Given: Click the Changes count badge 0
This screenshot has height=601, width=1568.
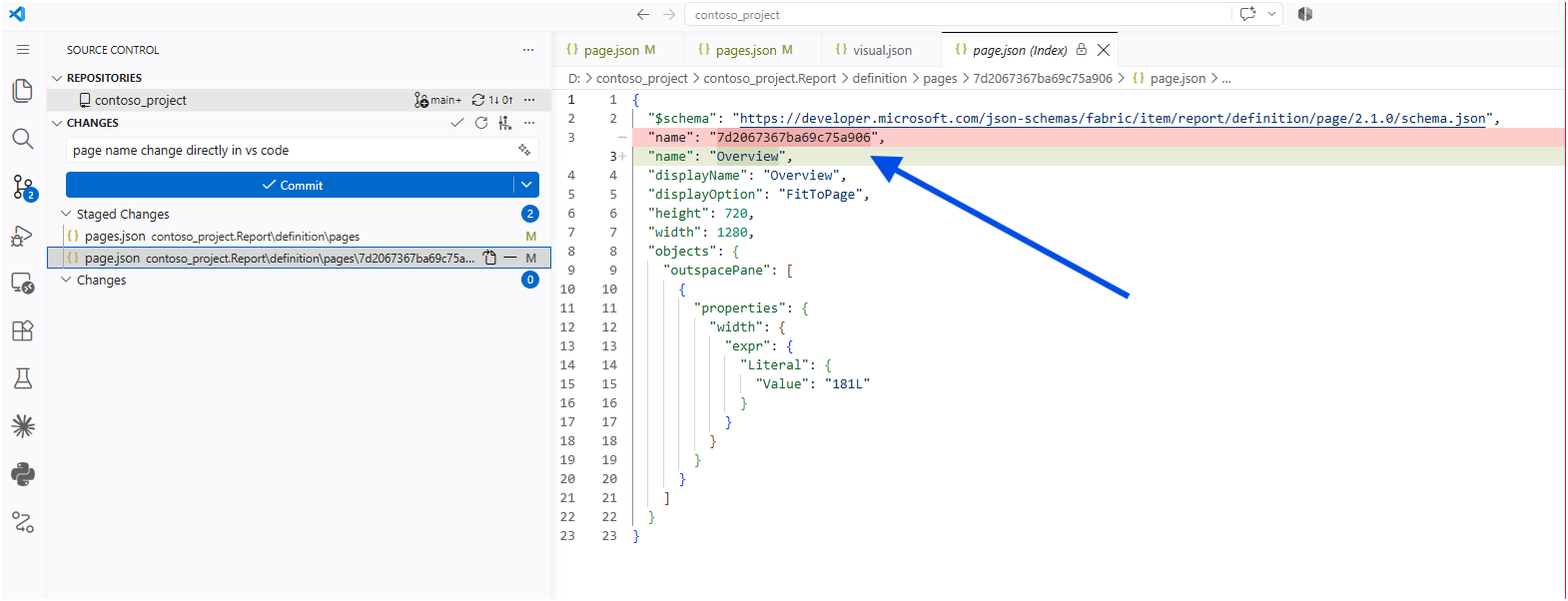Looking at the screenshot, I should click(x=530, y=280).
